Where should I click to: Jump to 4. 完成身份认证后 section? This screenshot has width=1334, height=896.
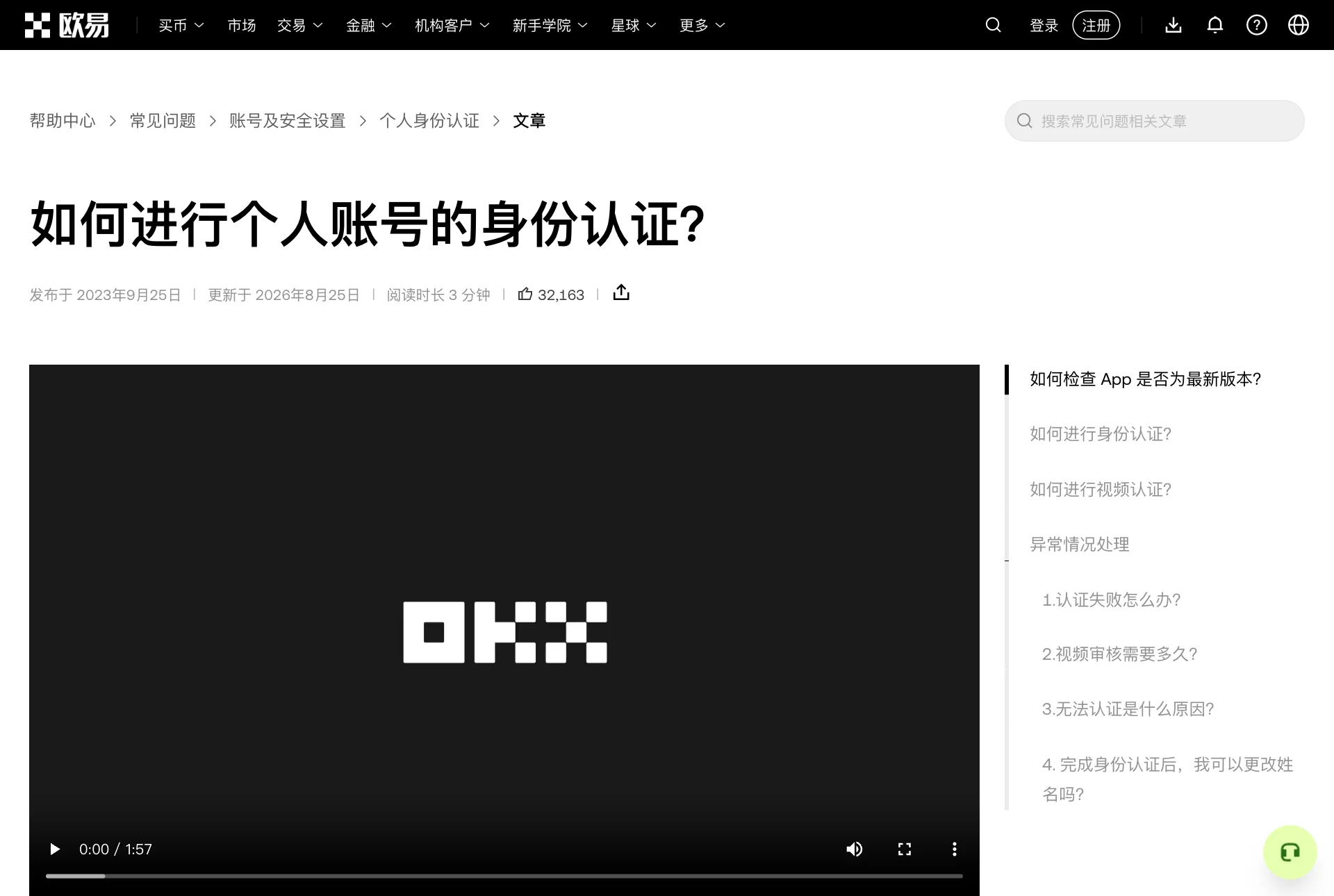pyautogui.click(x=1168, y=779)
